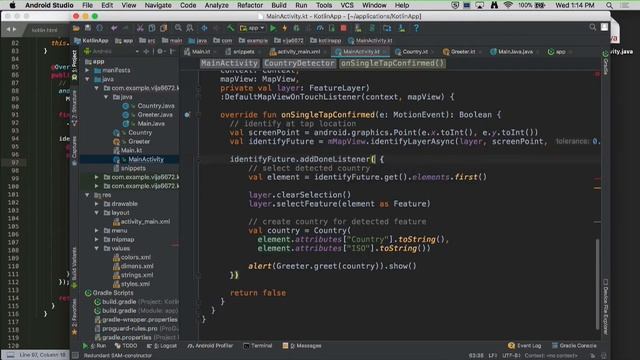Expand the drawable folder
The width and height of the screenshot is (640, 360).
point(97,204)
